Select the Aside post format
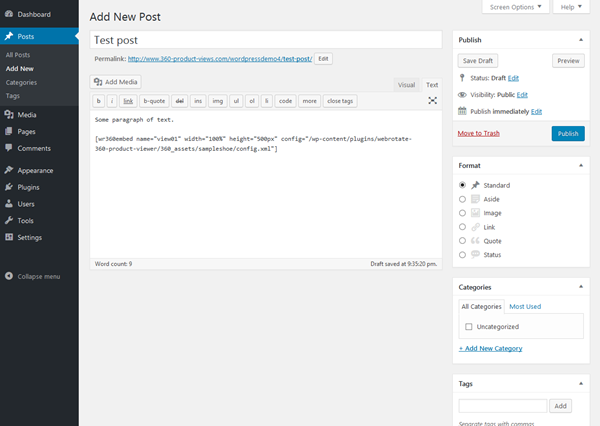This screenshot has width=600, height=426. tap(462, 199)
